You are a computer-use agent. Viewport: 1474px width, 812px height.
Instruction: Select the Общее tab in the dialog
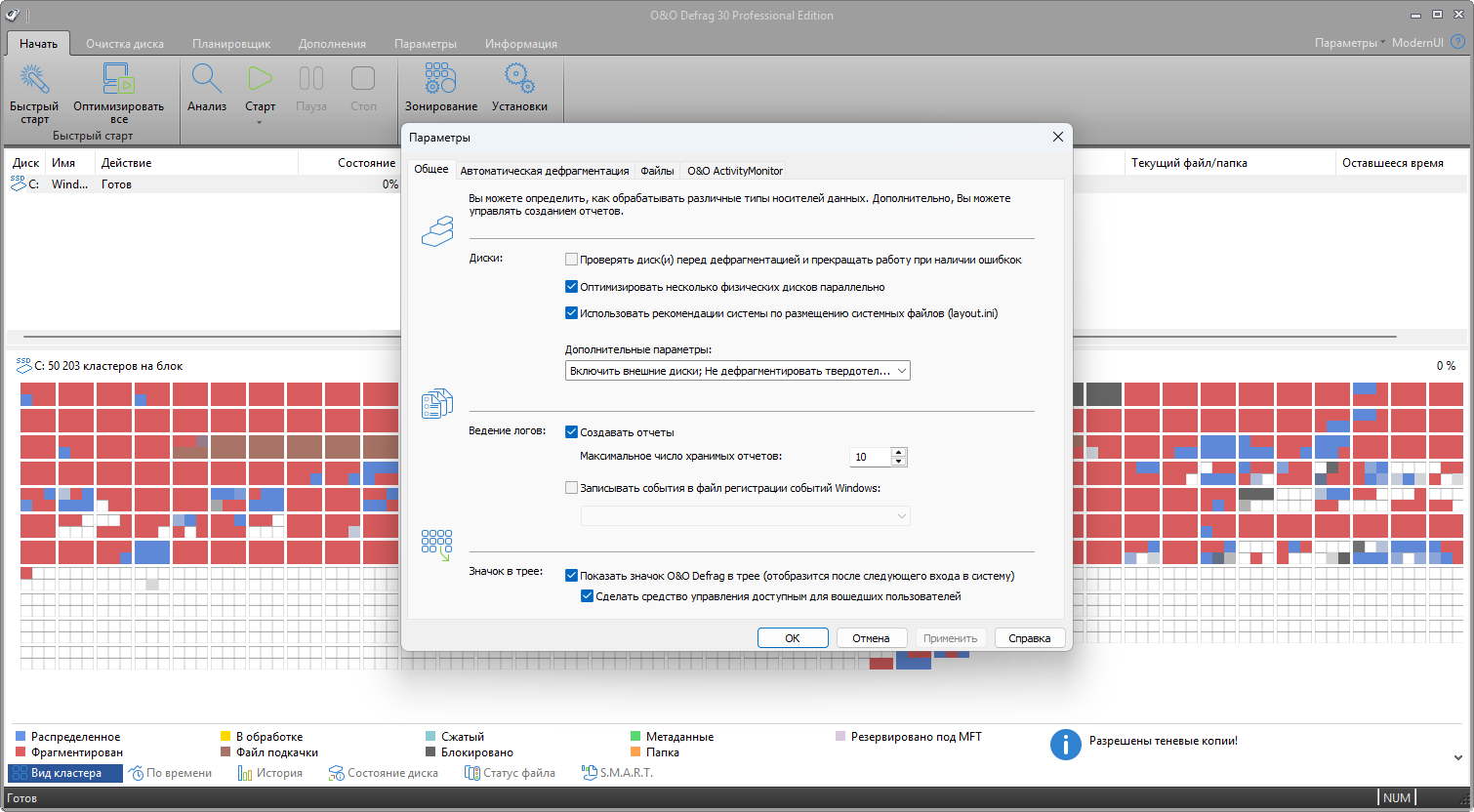[x=431, y=170]
